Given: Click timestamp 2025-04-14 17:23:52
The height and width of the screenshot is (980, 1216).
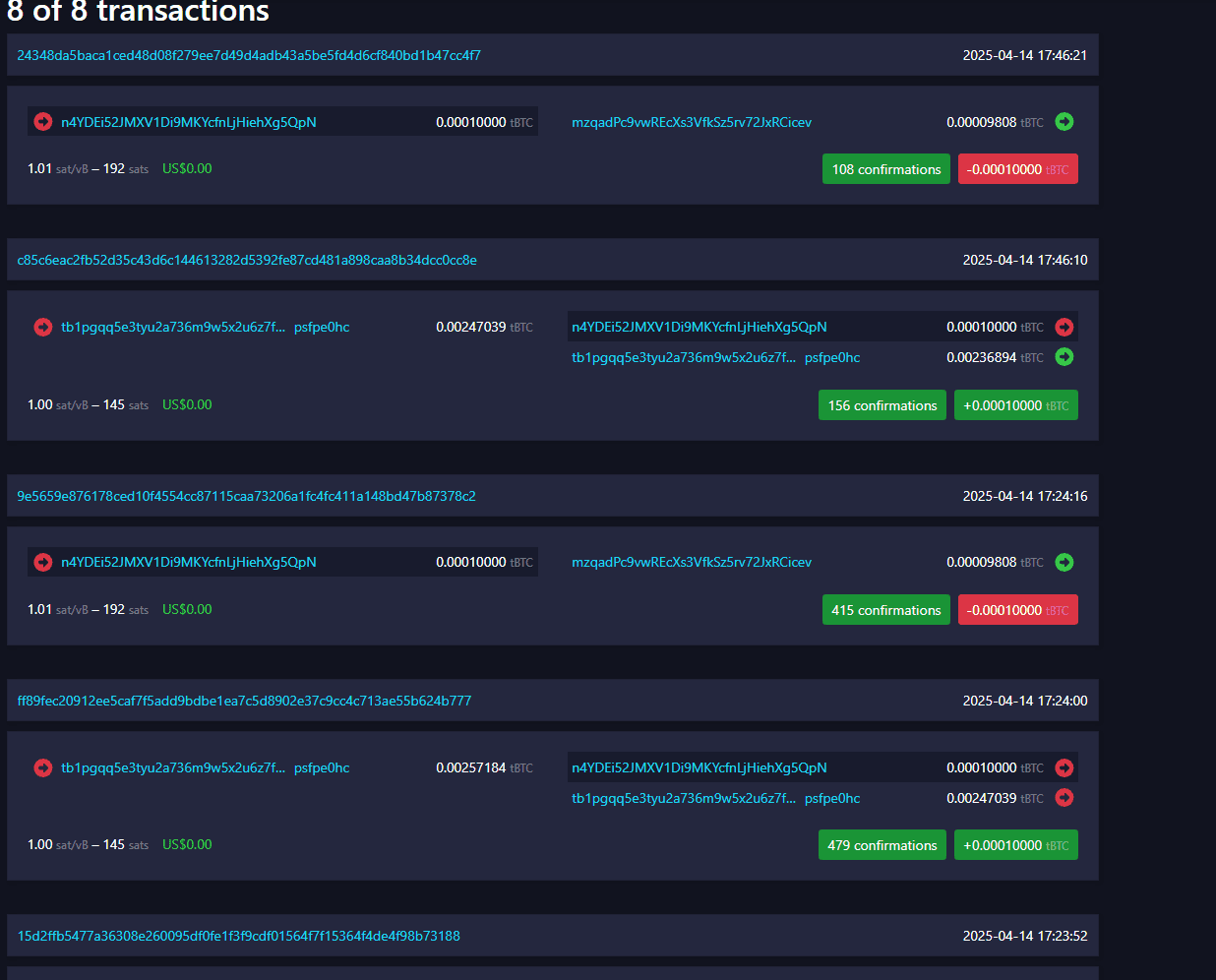Looking at the screenshot, I should point(1025,936).
